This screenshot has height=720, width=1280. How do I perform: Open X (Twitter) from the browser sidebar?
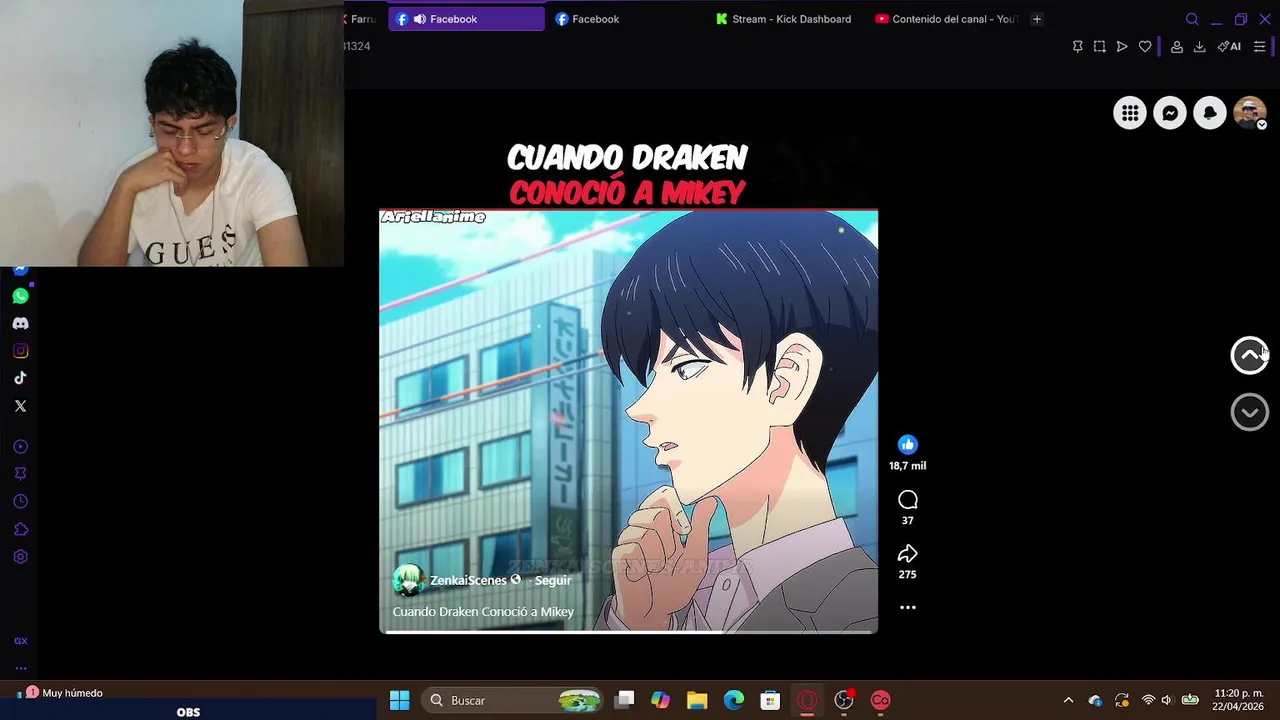(20, 406)
